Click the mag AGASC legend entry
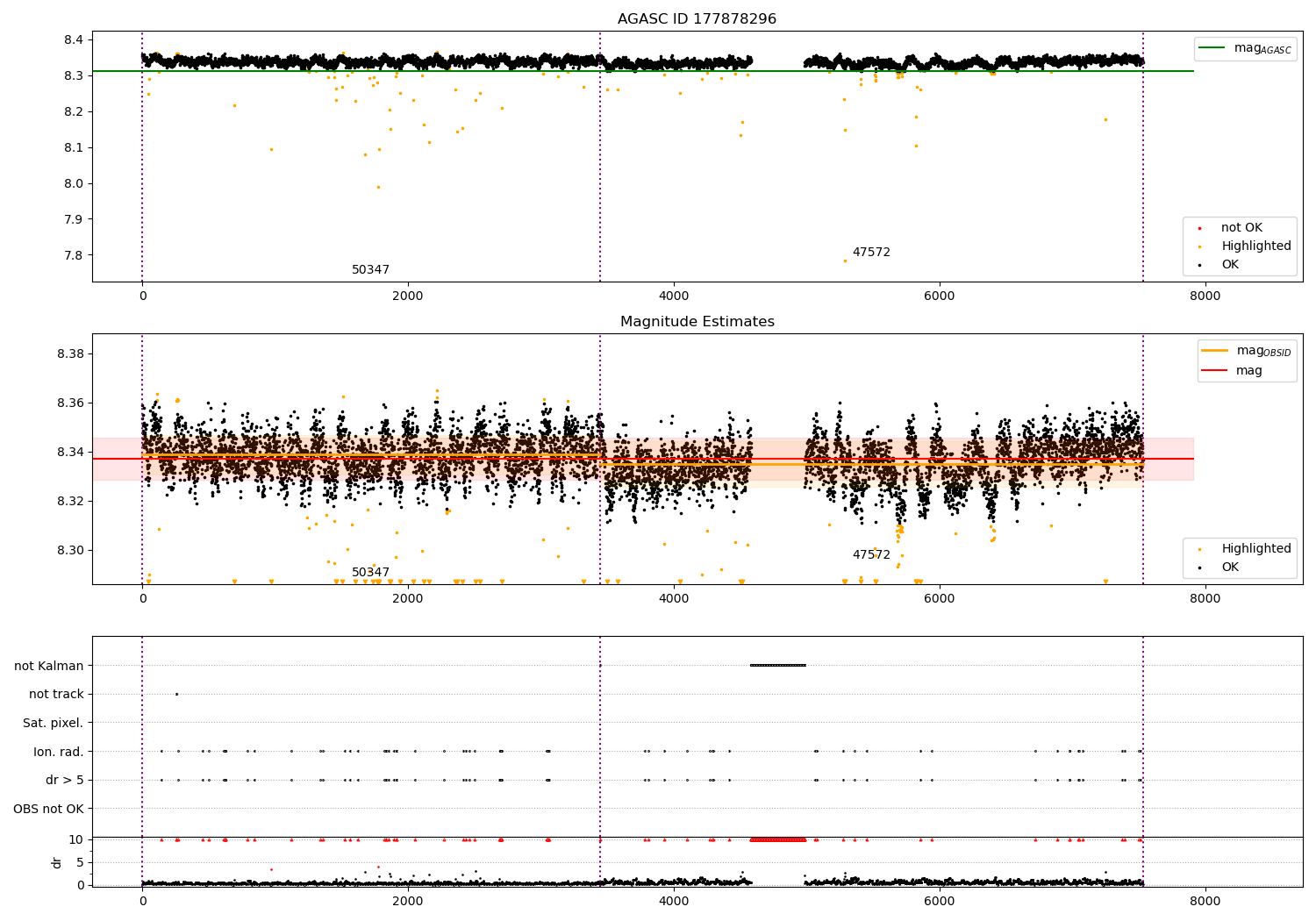This screenshot has width=1316, height=921. (1246, 48)
